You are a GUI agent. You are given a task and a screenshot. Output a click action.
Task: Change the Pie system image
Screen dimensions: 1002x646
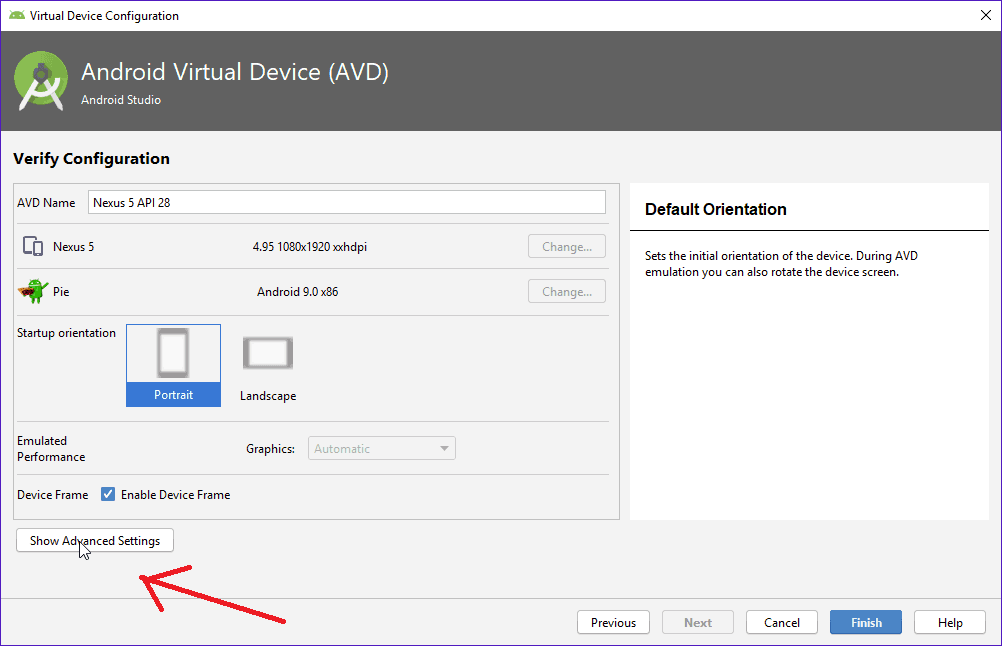click(567, 291)
